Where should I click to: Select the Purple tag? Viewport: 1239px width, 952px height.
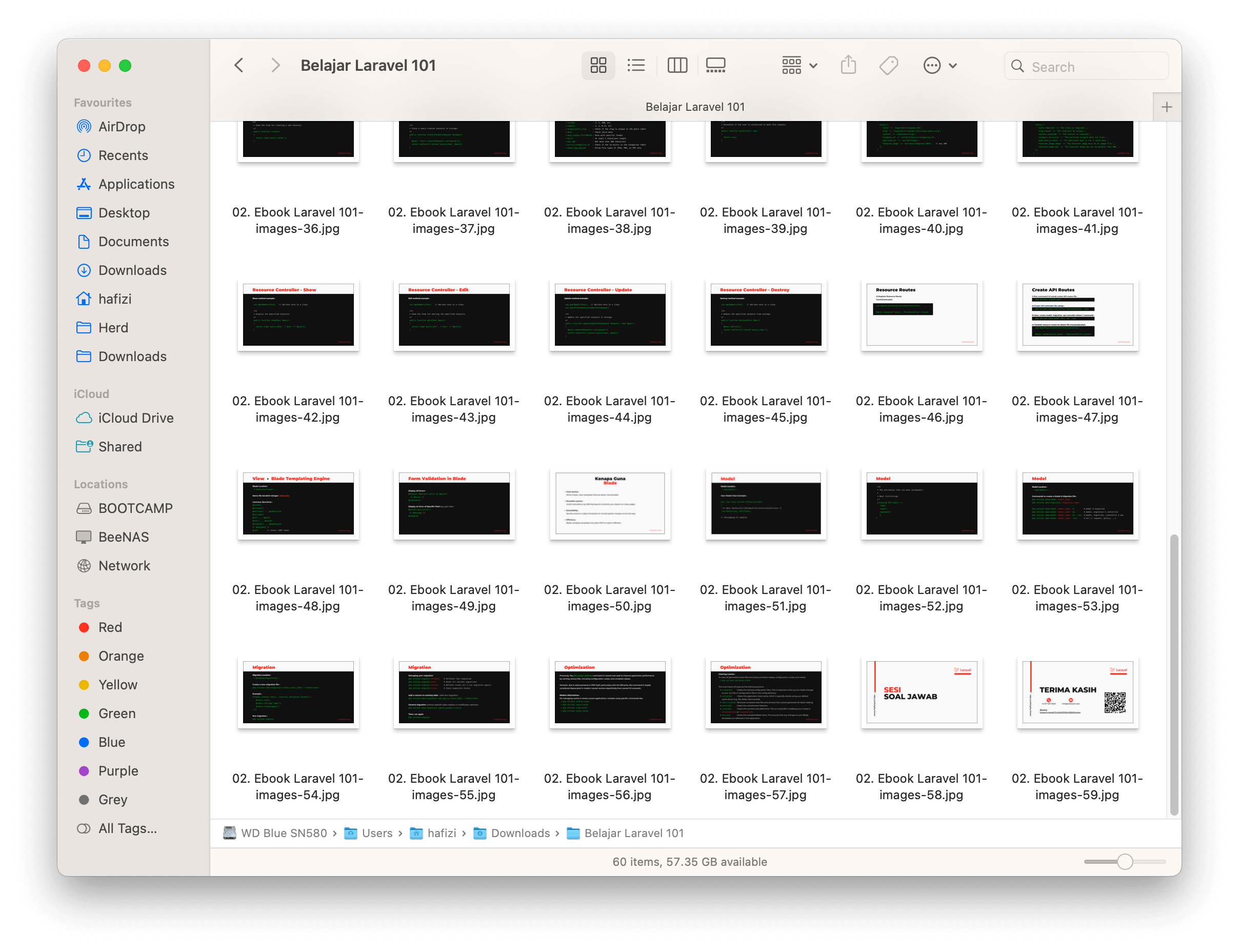tap(118, 770)
